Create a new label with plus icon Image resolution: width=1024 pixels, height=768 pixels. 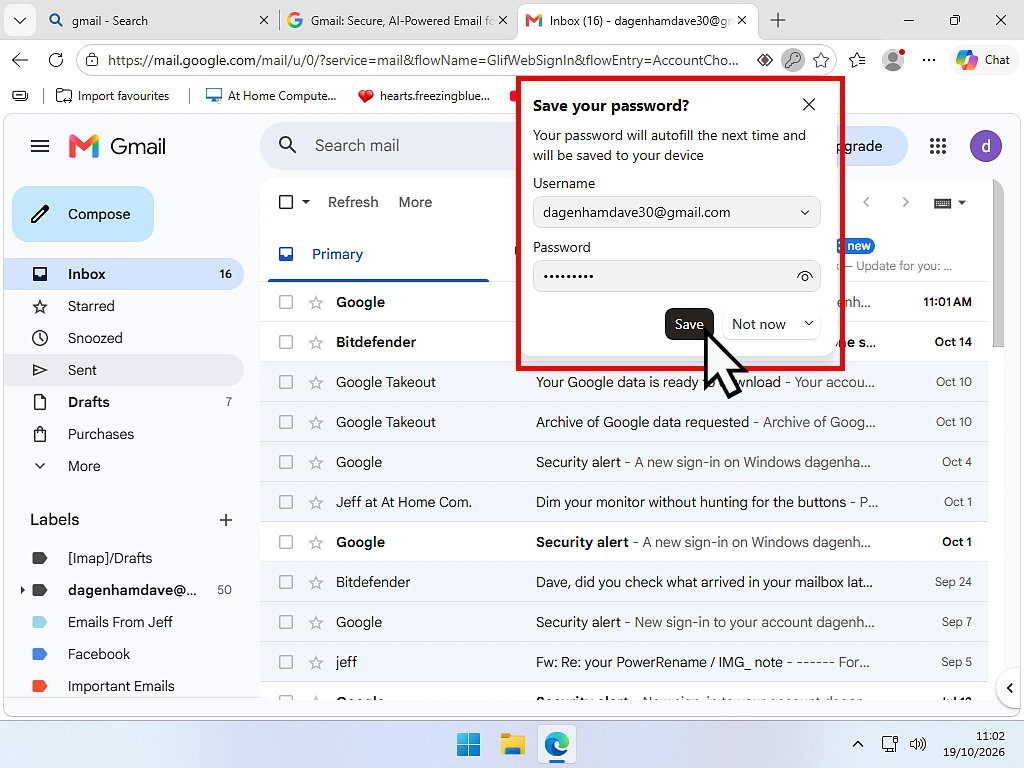226,520
